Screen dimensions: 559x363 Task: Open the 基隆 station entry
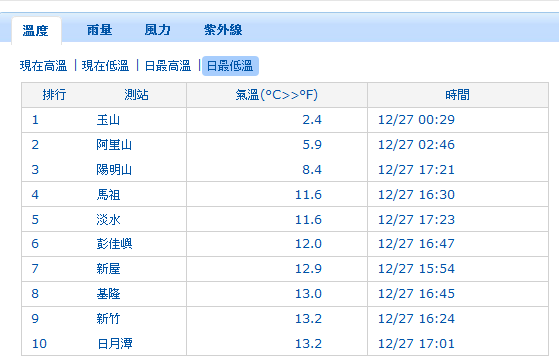pyautogui.click(x=108, y=294)
